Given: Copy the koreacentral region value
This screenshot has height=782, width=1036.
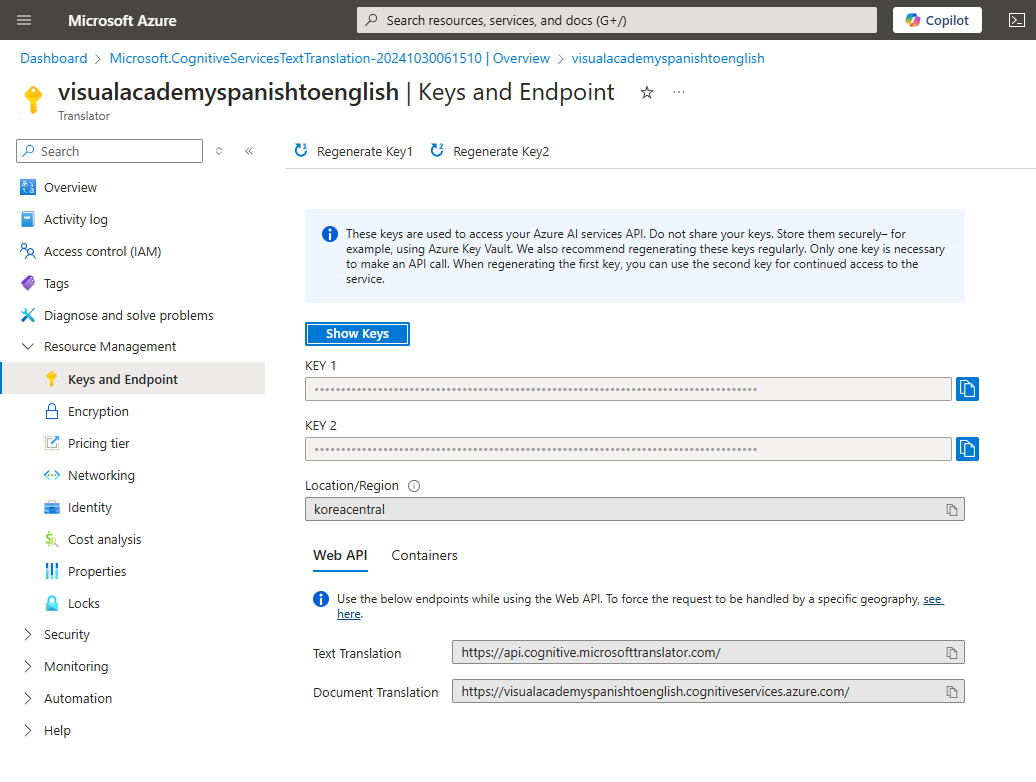Looking at the screenshot, I should [x=952, y=510].
